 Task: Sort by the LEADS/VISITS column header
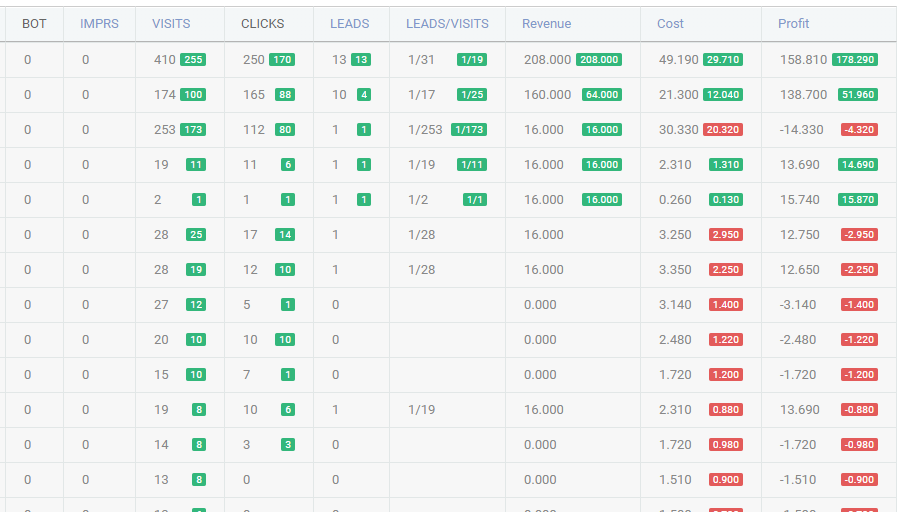point(446,24)
